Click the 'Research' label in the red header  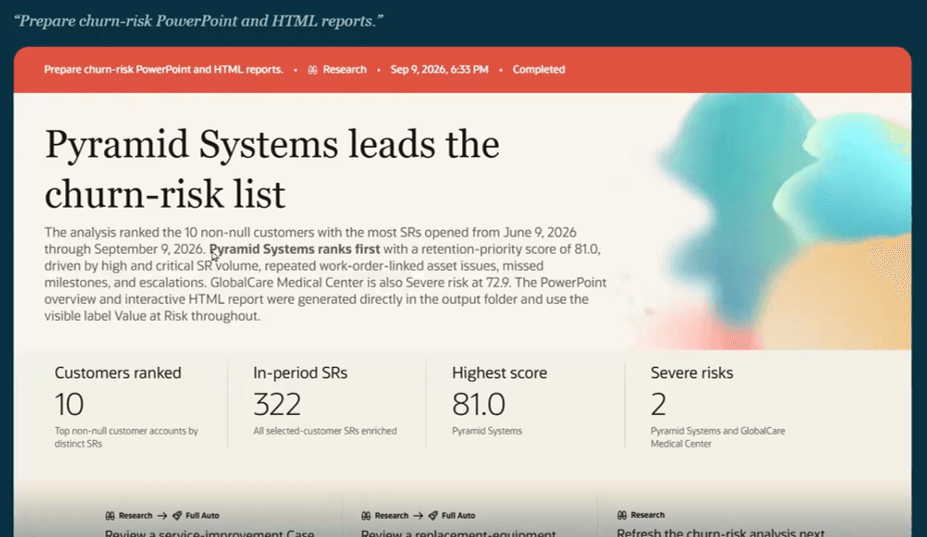(x=345, y=69)
